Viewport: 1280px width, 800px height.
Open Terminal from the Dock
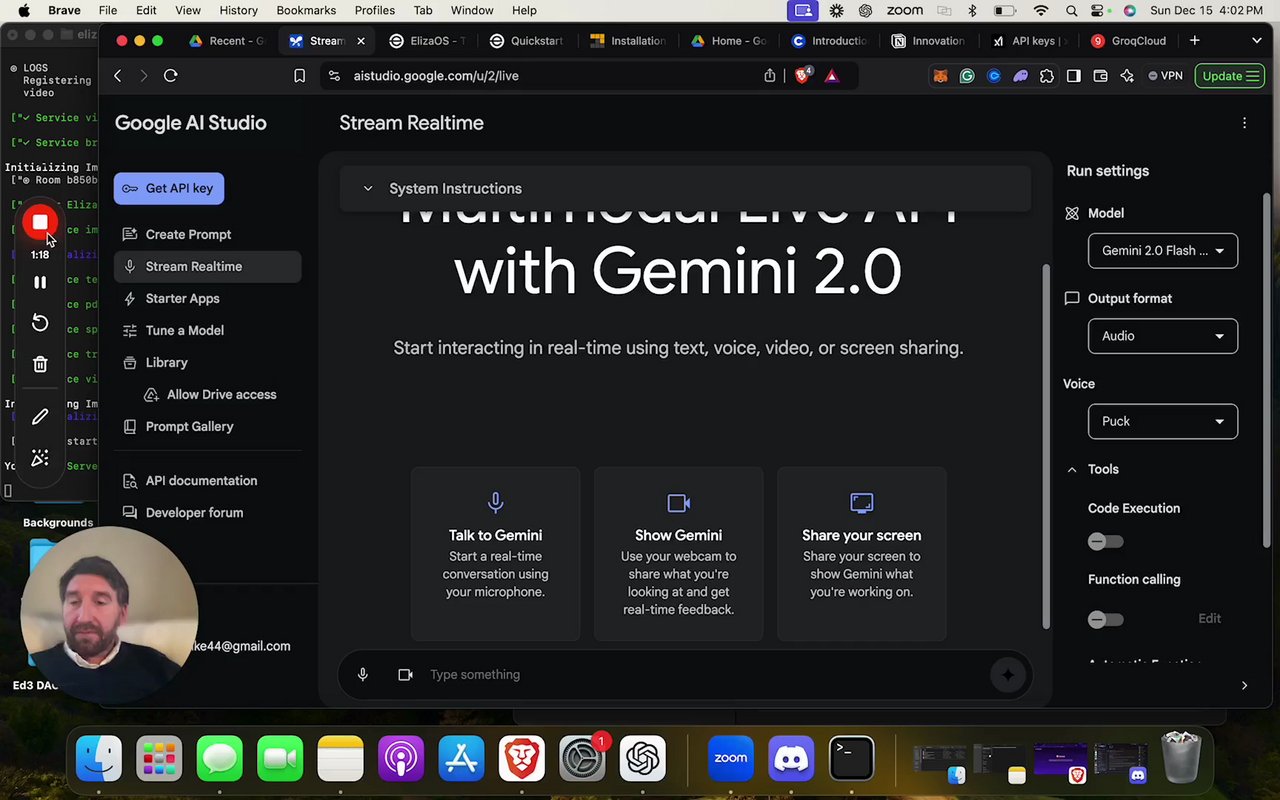(852, 758)
